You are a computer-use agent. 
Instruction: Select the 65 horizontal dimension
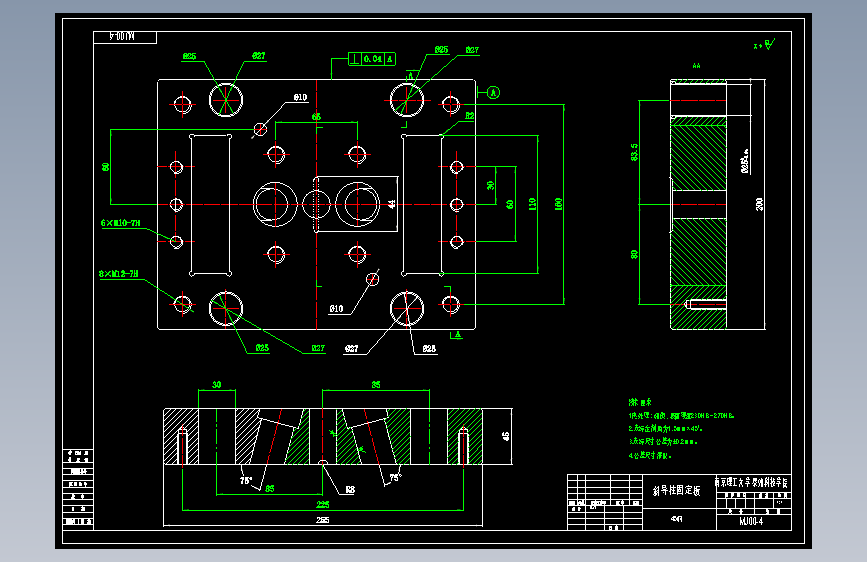[316, 117]
